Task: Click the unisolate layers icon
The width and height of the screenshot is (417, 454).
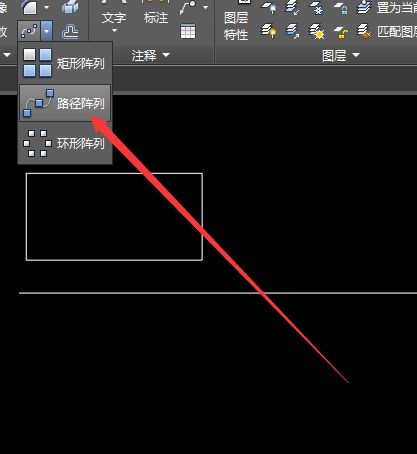Action: pos(293,31)
